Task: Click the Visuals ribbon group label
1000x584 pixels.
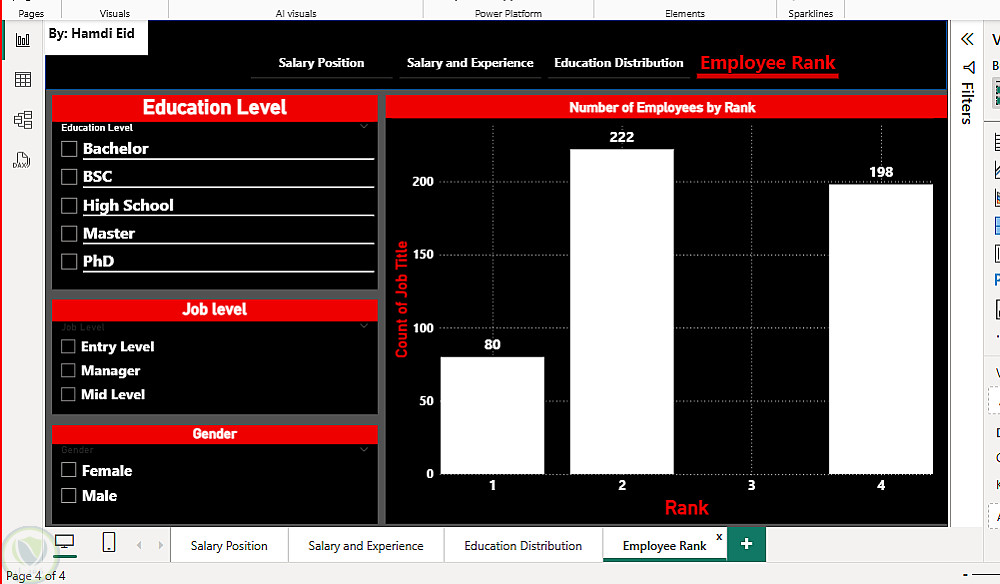Action: [115, 13]
